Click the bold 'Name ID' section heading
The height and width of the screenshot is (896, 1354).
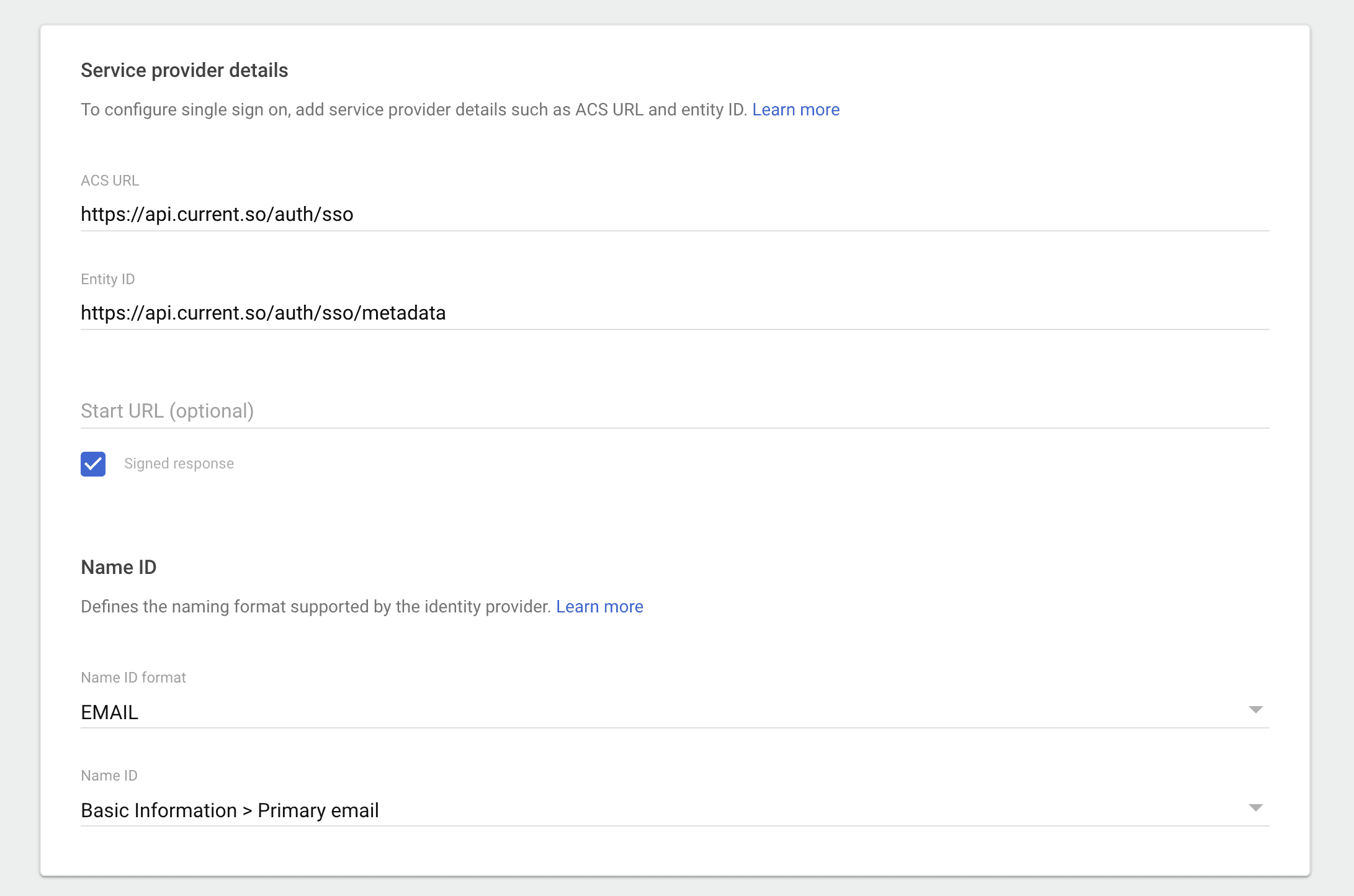coord(119,568)
